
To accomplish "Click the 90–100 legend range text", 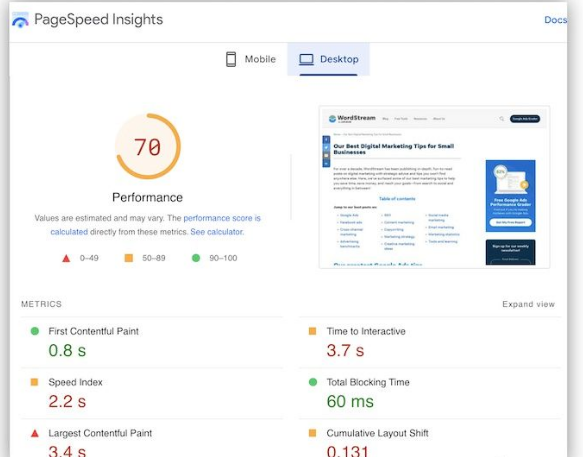I will [223, 258].
